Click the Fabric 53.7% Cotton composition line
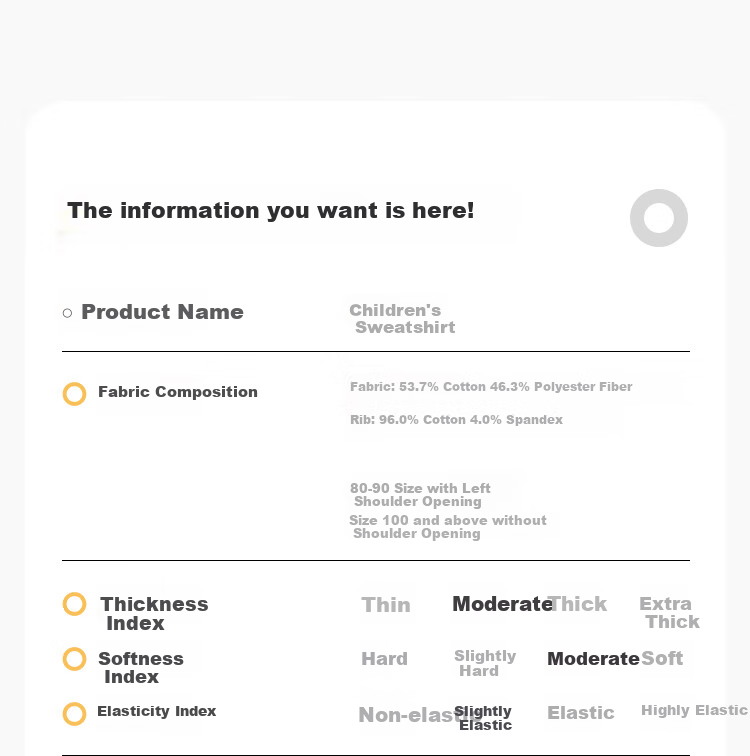Screen dimensions: 750x756 [x=491, y=387]
